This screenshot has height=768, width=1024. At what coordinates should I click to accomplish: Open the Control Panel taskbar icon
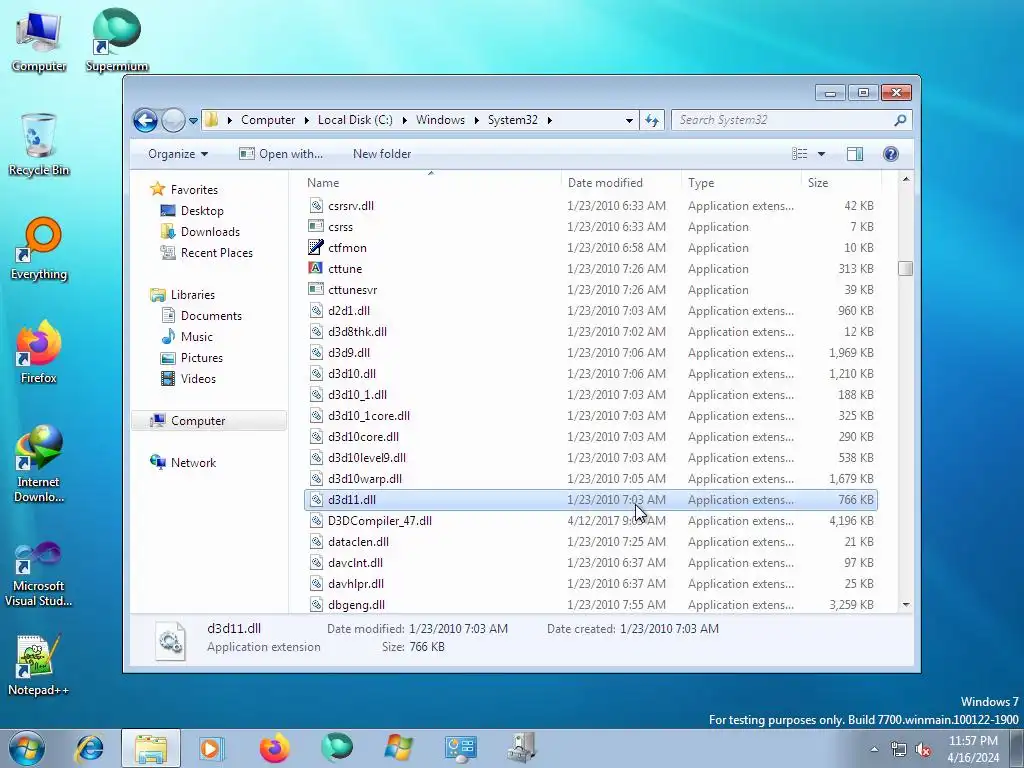[x=460, y=748]
